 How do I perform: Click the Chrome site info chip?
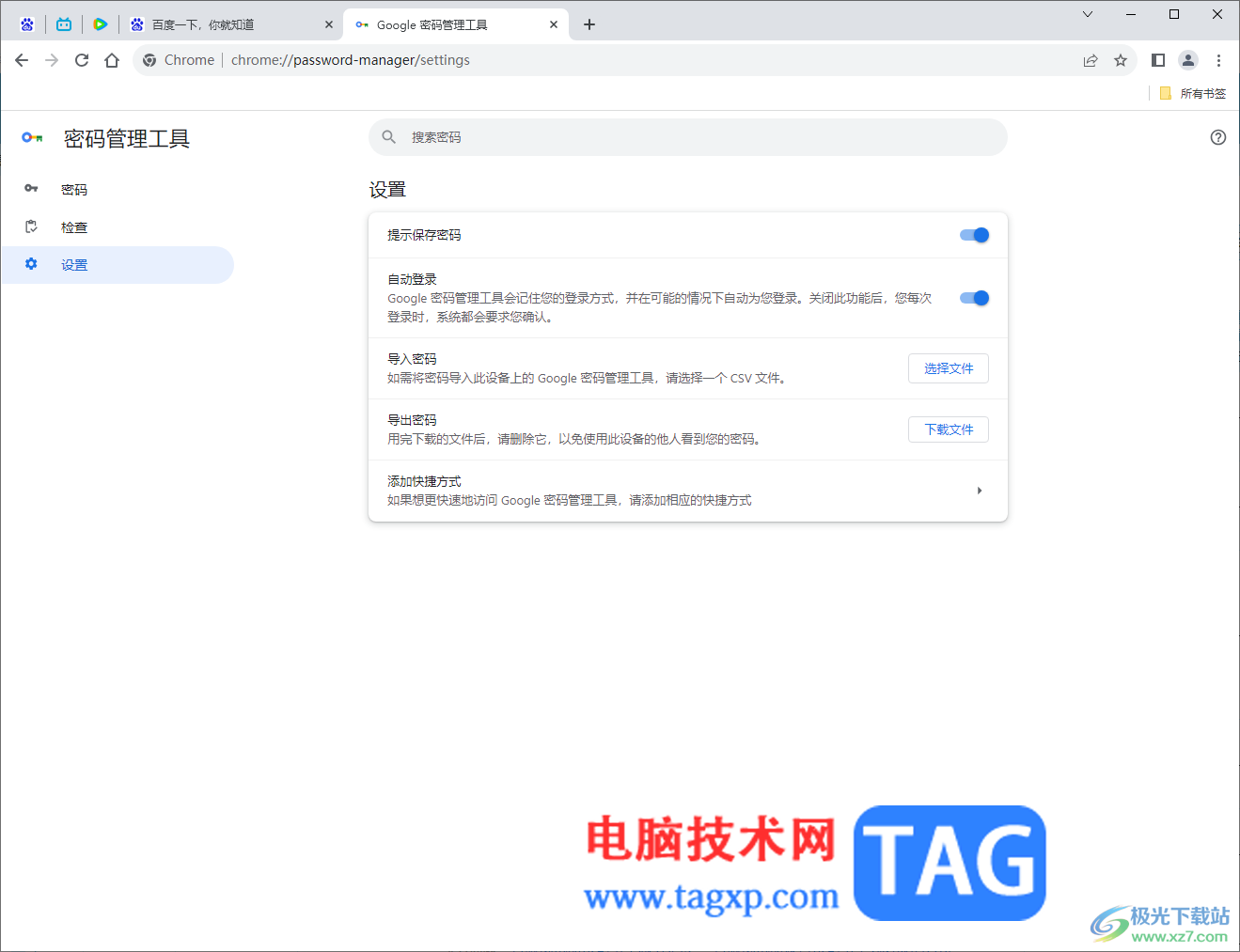pyautogui.click(x=179, y=60)
